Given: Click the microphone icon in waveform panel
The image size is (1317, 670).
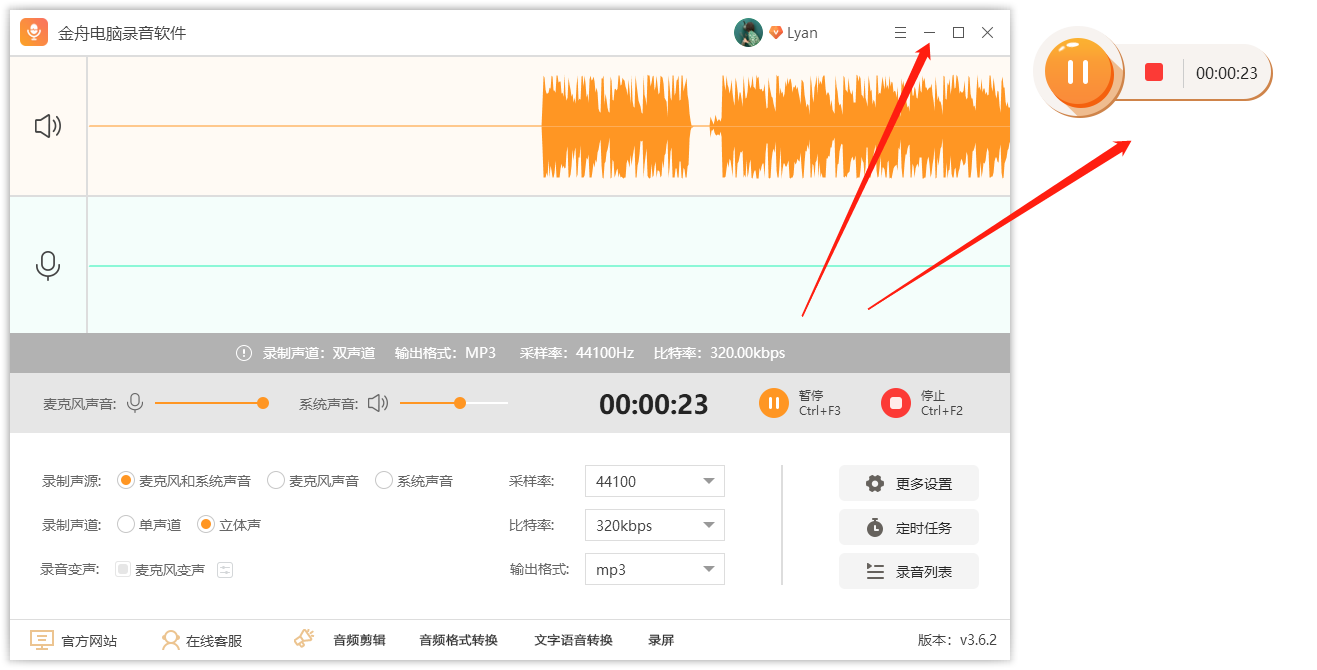Looking at the screenshot, I should pos(48,265).
